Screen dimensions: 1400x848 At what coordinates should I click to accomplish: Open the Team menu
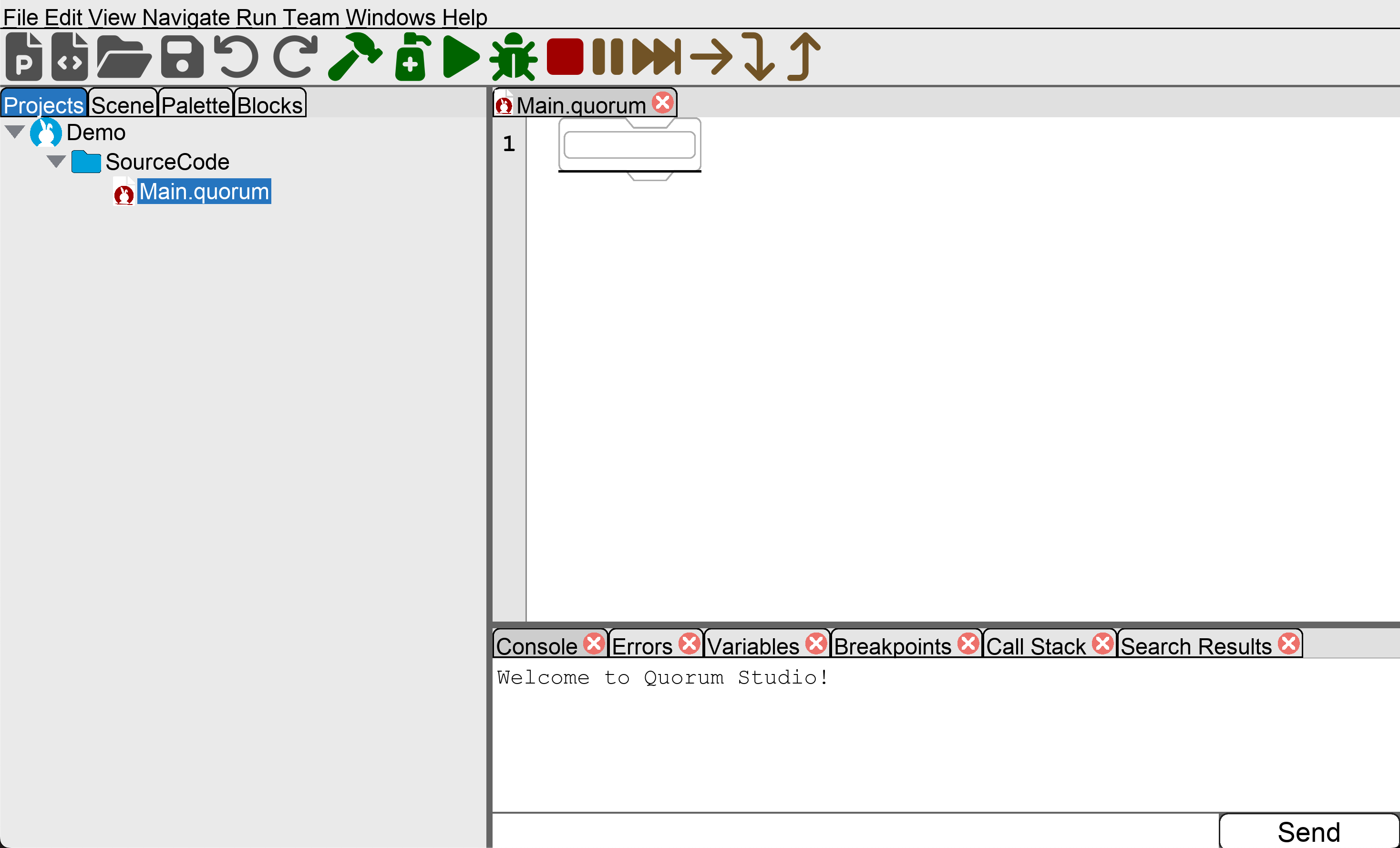[311, 17]
